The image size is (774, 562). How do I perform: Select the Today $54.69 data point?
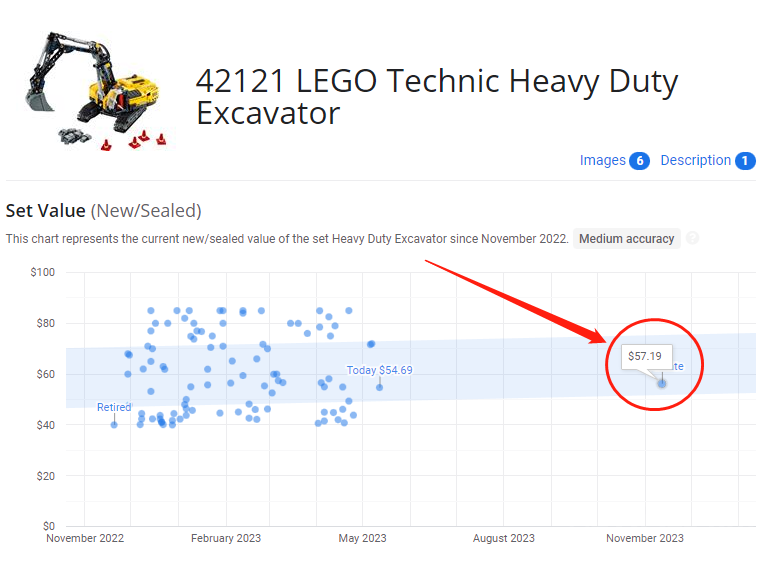click(x=379, y=387)
